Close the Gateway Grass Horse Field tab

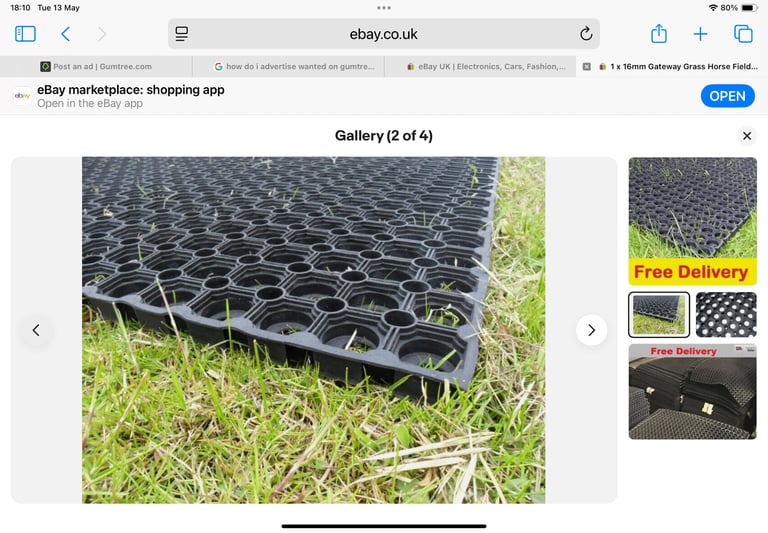[x=586, y=67]
